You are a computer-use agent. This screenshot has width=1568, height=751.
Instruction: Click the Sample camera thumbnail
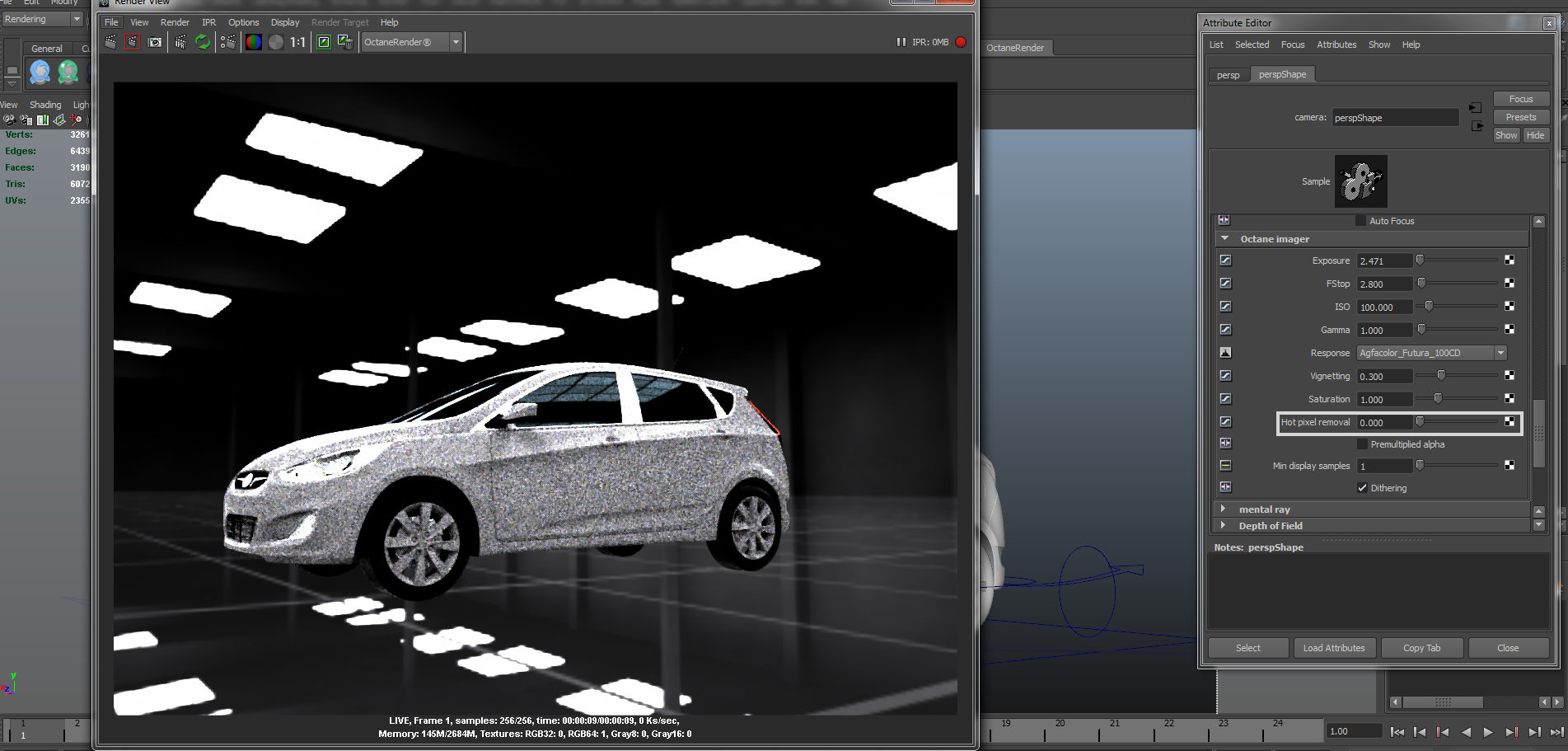pos(1361,181)
